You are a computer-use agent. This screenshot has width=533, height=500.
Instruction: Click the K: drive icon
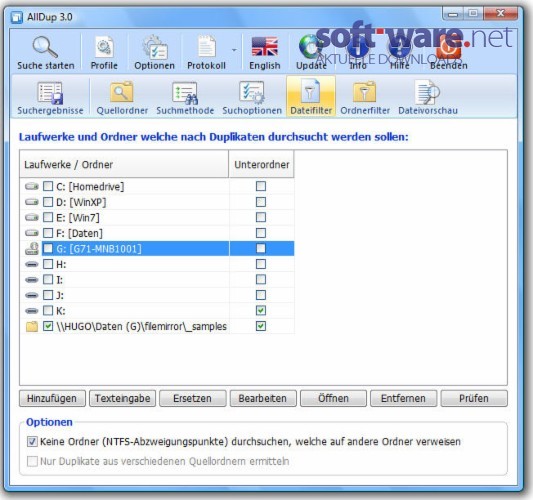32,311
